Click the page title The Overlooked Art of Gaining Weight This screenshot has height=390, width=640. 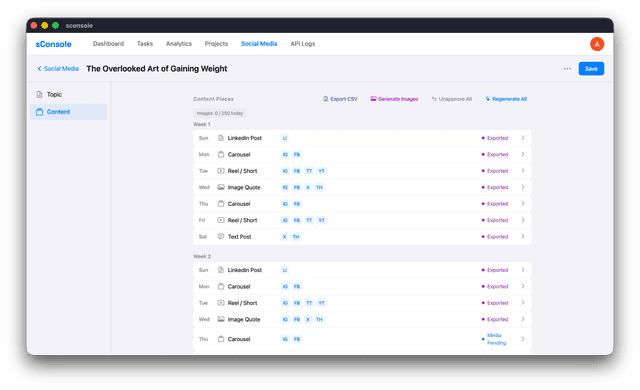click(157, 69)
